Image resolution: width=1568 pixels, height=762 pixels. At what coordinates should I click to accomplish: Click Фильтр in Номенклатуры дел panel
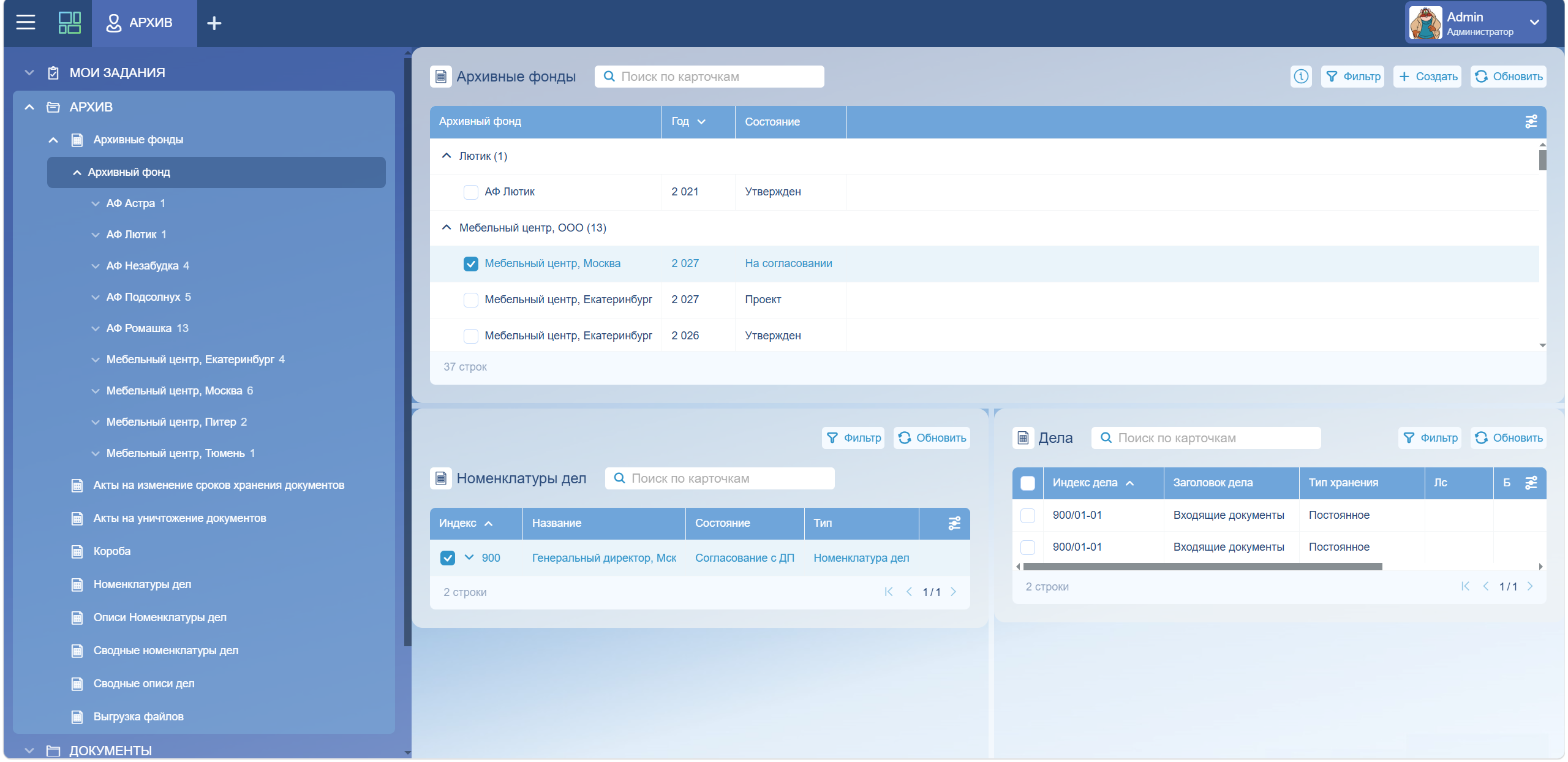853,438
